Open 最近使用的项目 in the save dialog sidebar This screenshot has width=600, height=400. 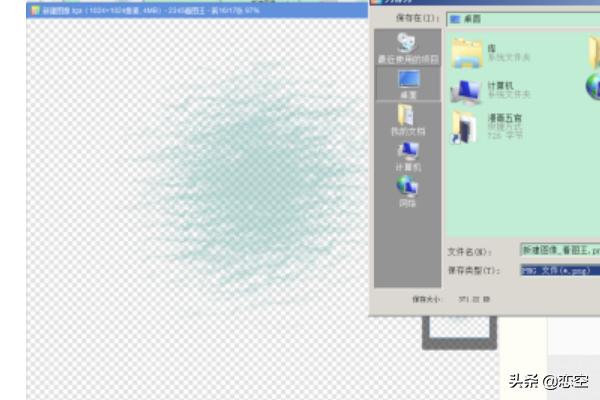[x=408, y=49]
